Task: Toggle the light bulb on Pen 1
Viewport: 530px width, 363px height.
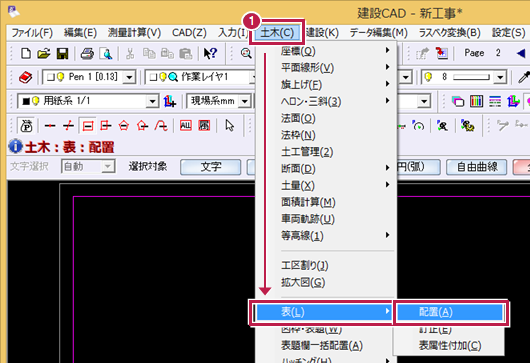Action: coord(61,77)
